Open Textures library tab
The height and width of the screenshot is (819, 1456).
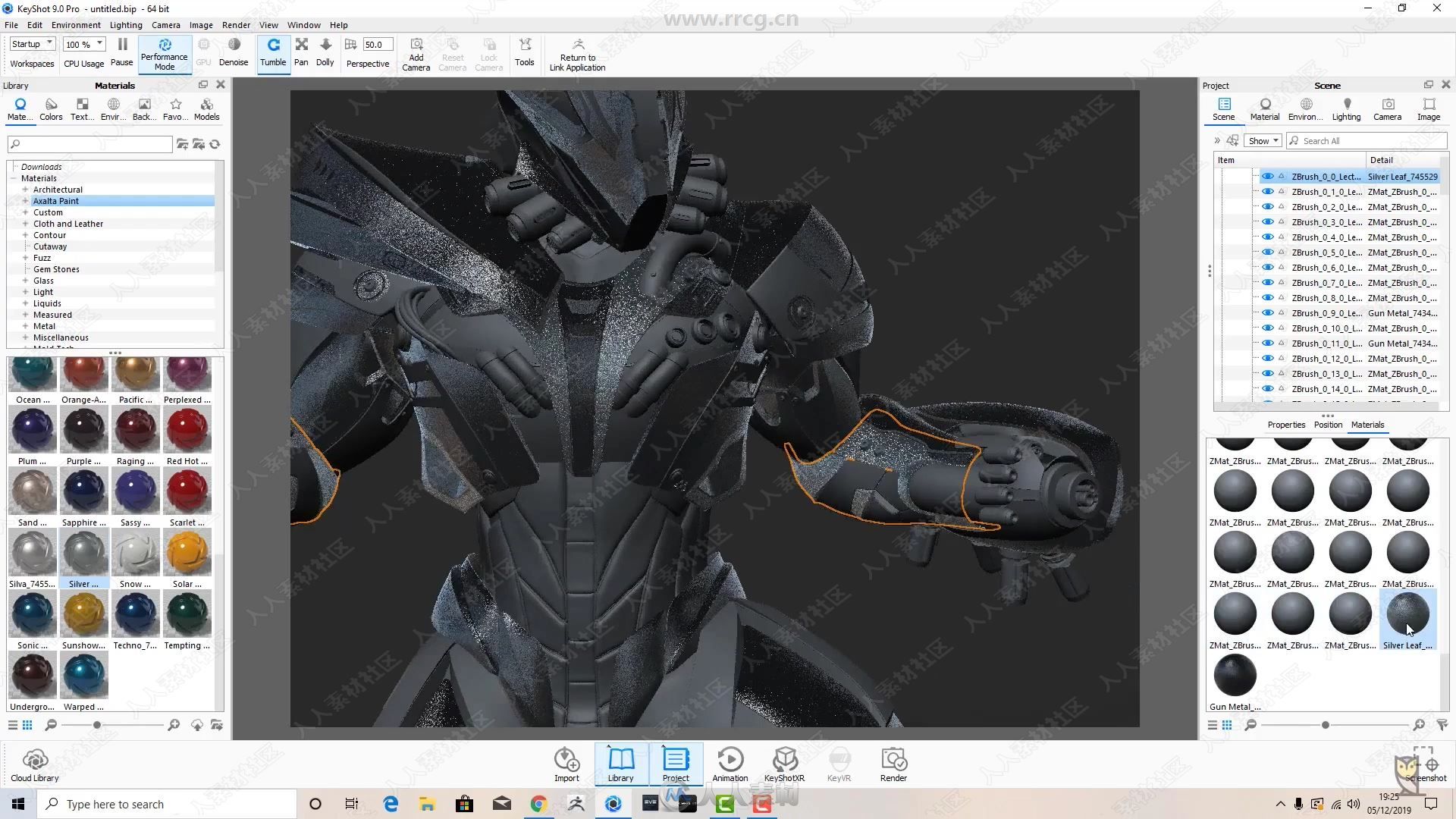coord(82,109)
